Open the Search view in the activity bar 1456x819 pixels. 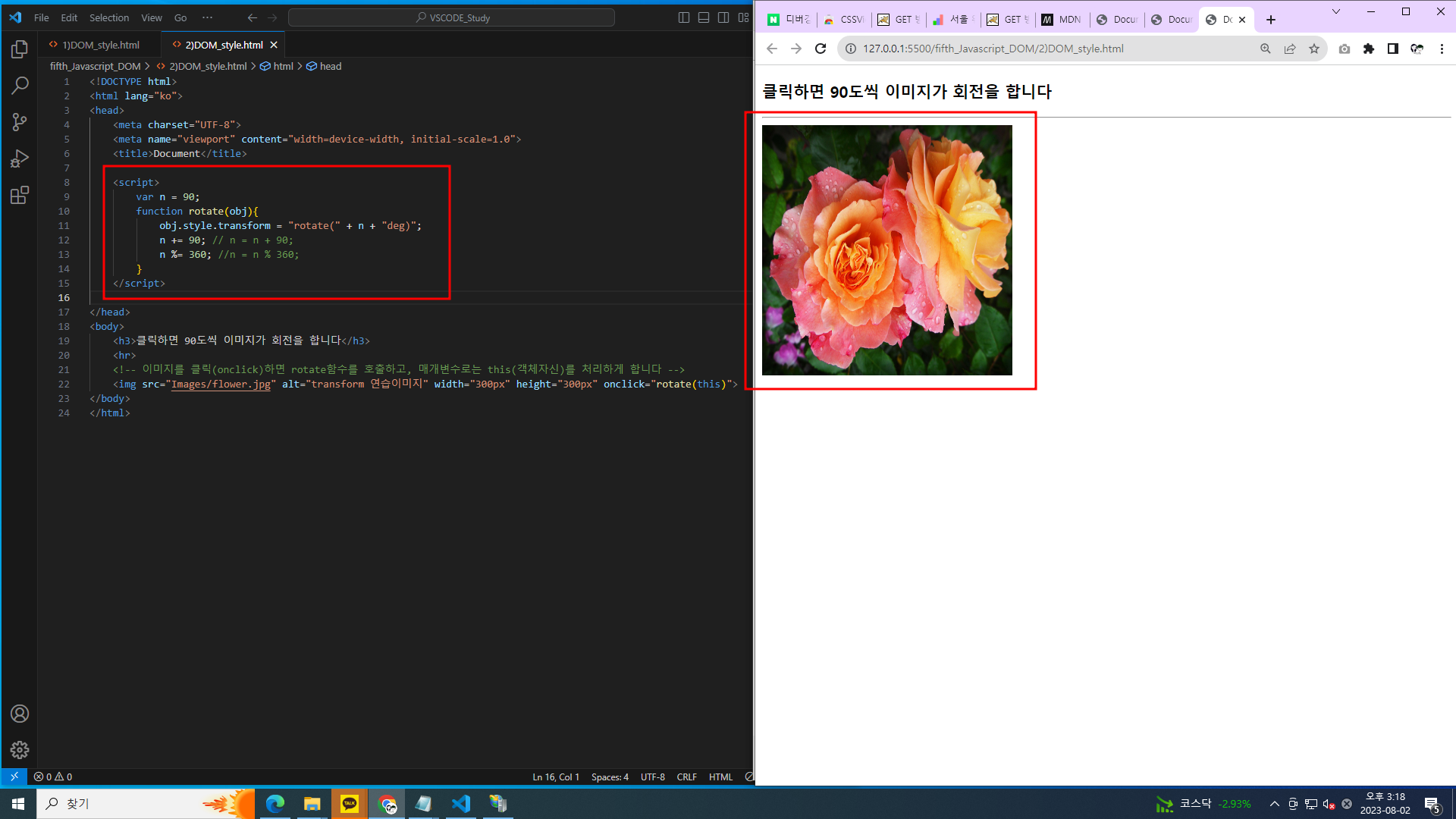click(x=20, y=86)
